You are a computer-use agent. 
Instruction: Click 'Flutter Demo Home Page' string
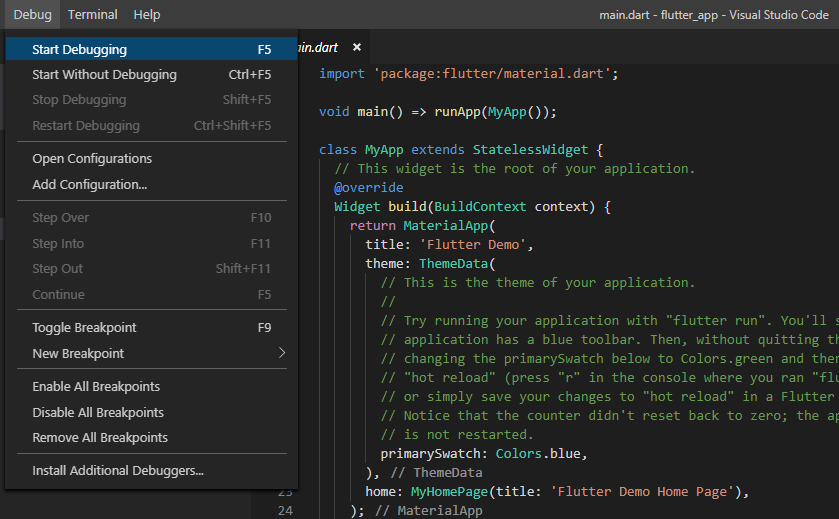[642, 492]
